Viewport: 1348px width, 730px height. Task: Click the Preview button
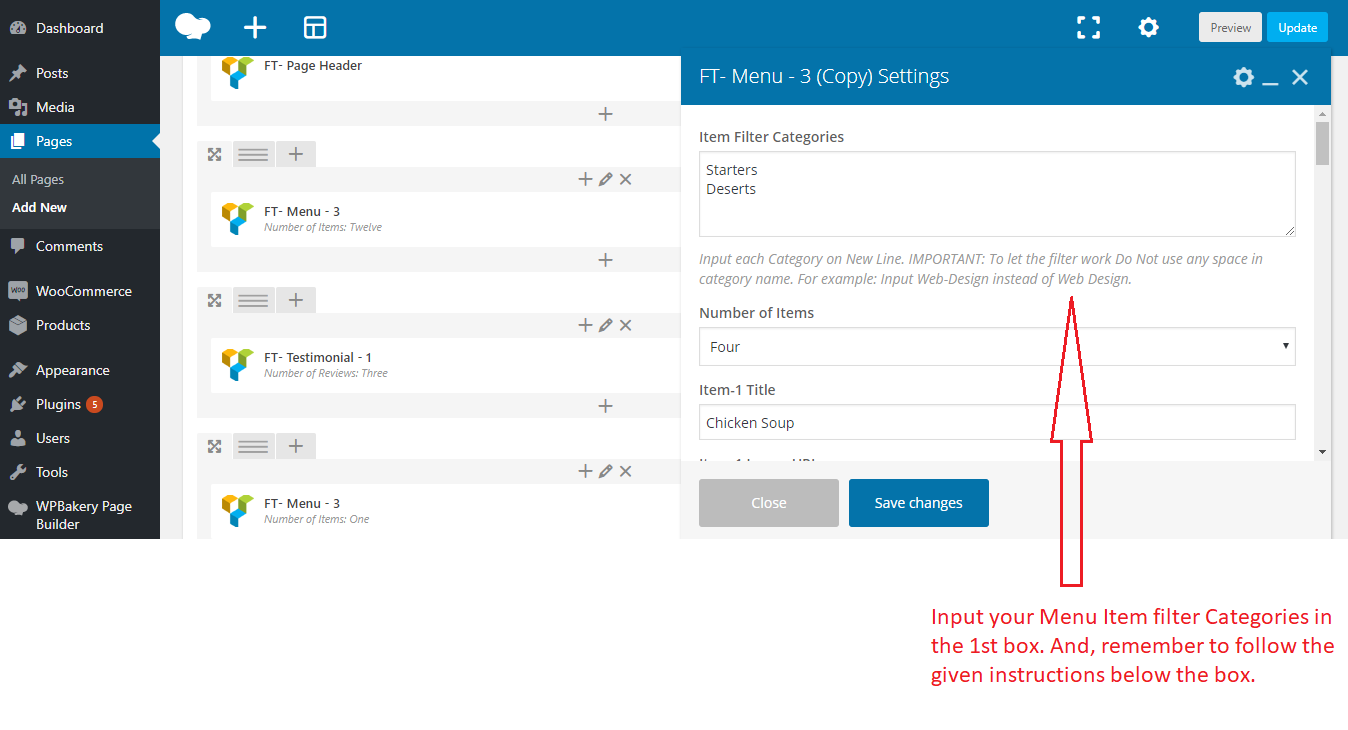pyautogui.click(x=1230, y=28)
